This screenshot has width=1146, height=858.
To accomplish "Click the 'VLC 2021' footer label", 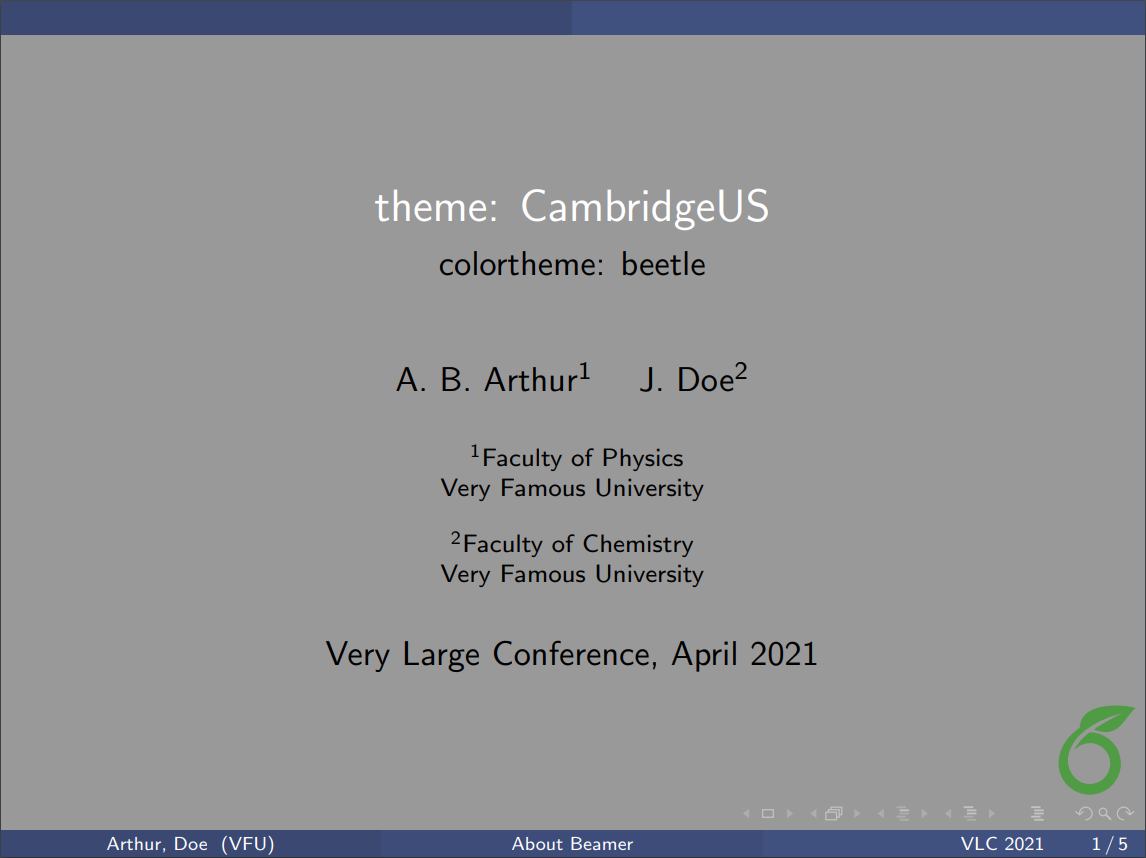I will coord(1003,844).
